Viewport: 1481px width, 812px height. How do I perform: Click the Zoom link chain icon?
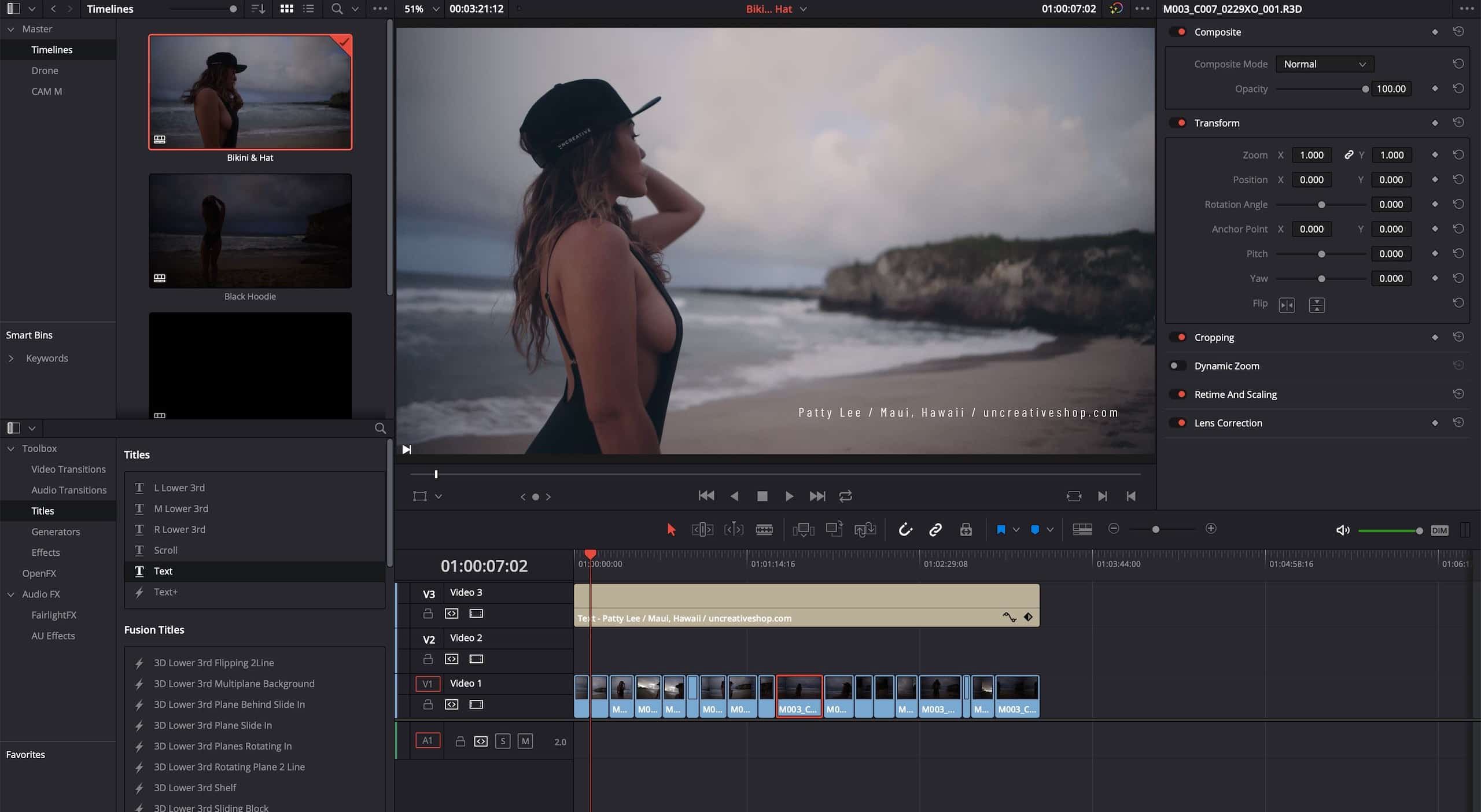tap(1349, 154)
